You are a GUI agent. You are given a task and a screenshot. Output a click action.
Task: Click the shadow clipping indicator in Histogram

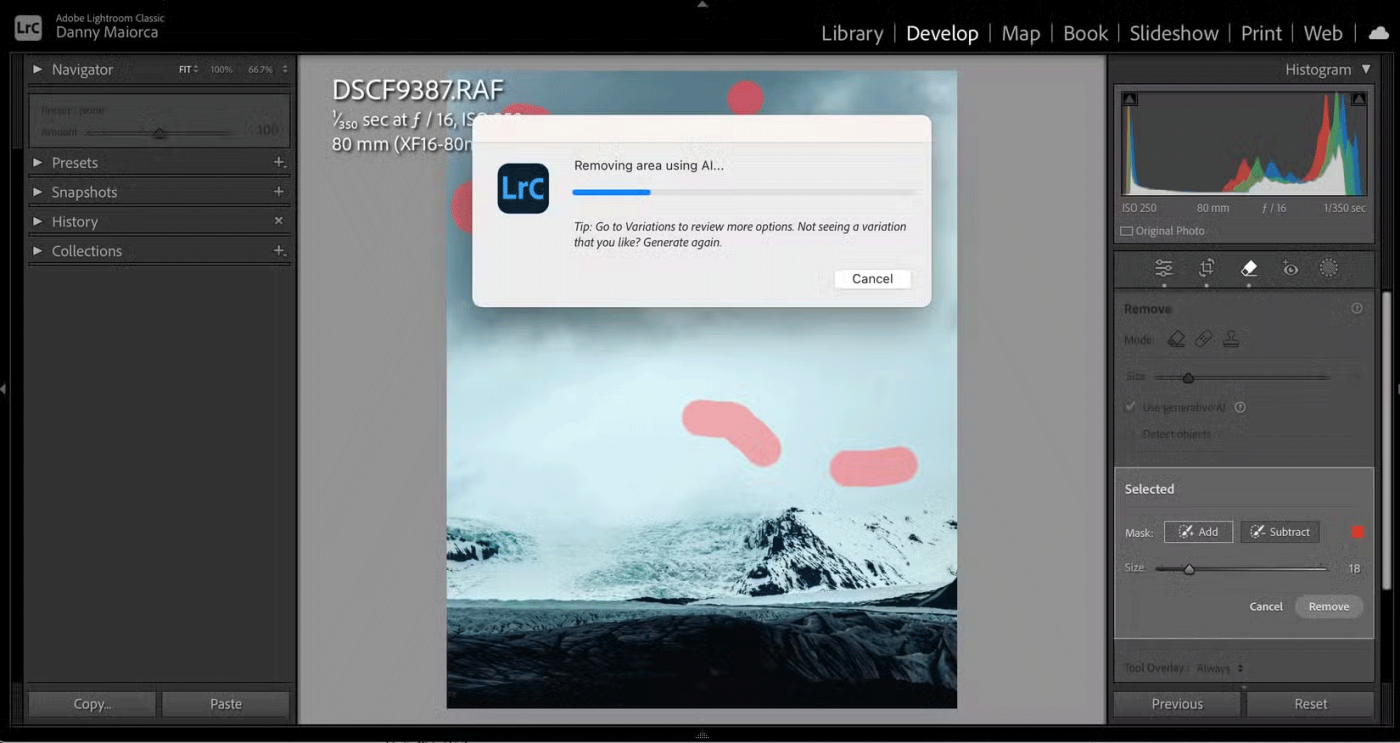click(1129, 99)
